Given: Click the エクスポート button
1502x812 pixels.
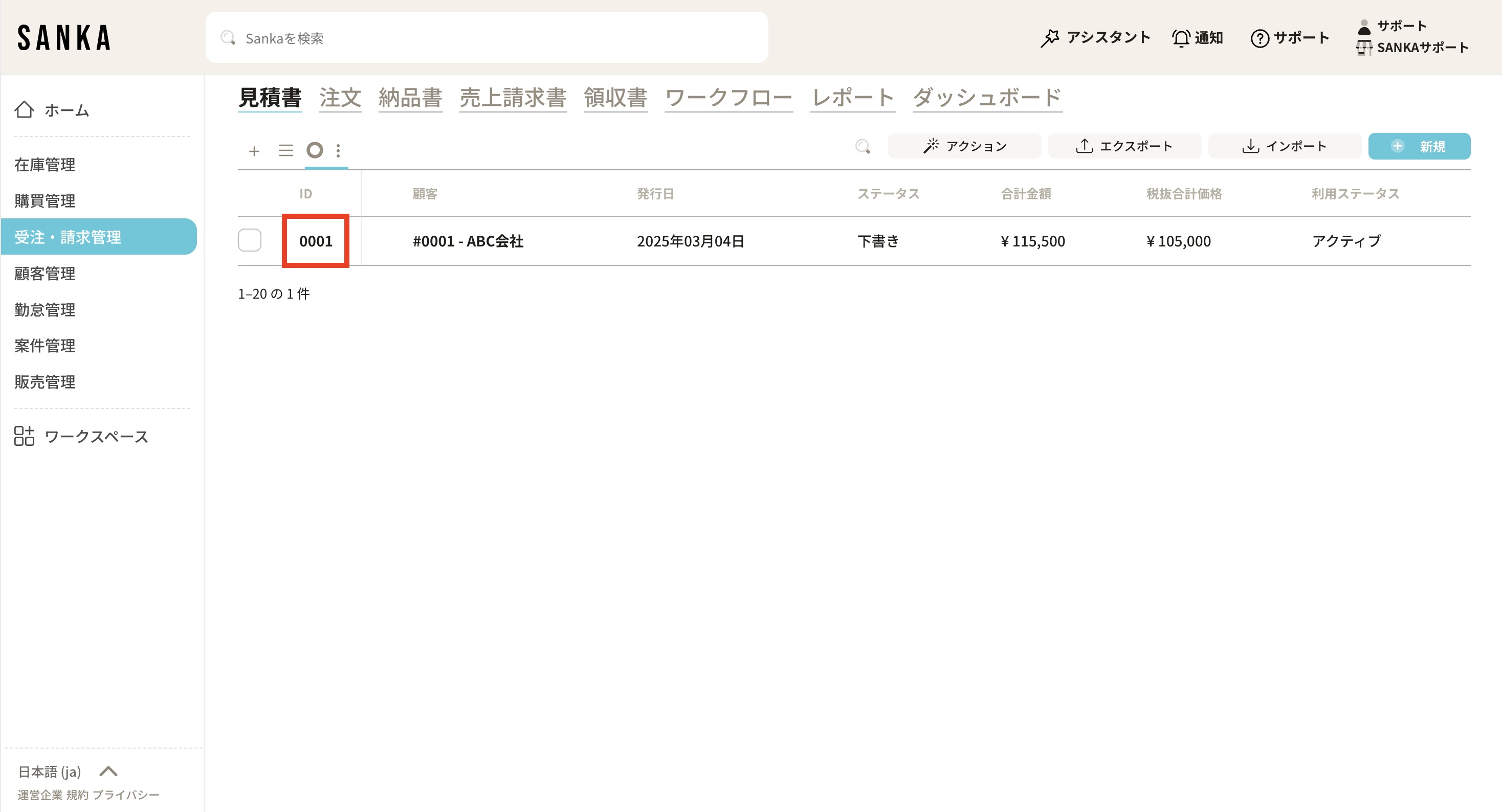Looking at the screenshot, I should pos(1124,146).
